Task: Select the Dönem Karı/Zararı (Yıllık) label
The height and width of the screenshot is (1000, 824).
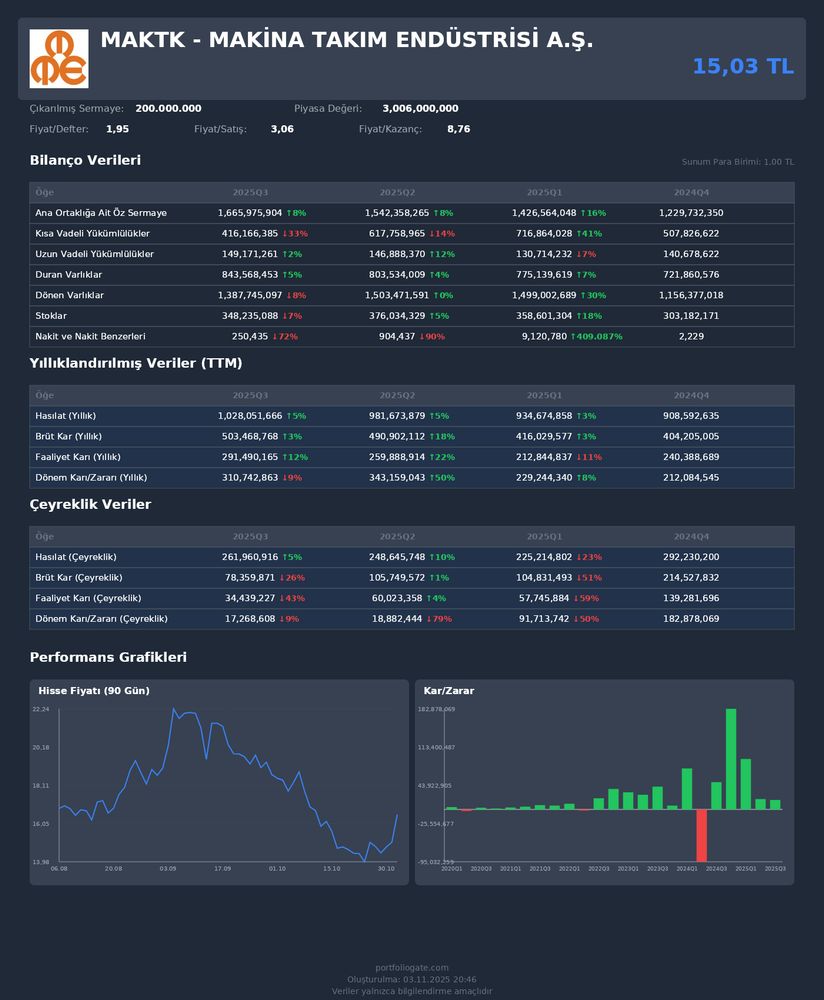Action: coord(91,478)
